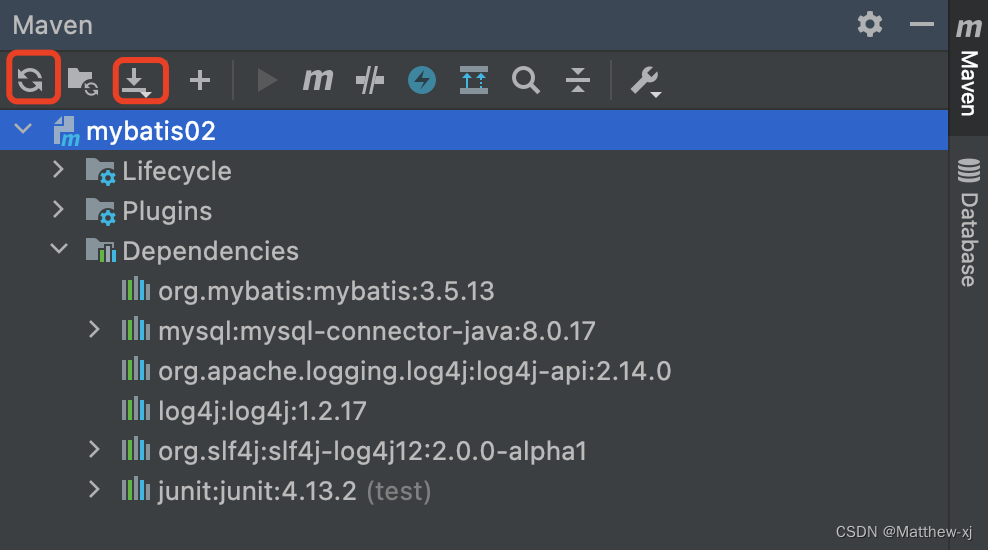The width and height of the screenshot is (988, 550).
Task: Switch to Database side tab
Action: 968,222
